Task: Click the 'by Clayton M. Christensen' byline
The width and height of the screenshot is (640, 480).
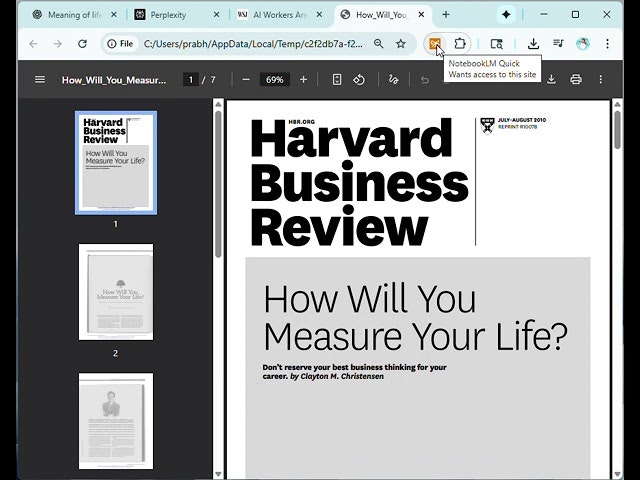Action: 337,376
